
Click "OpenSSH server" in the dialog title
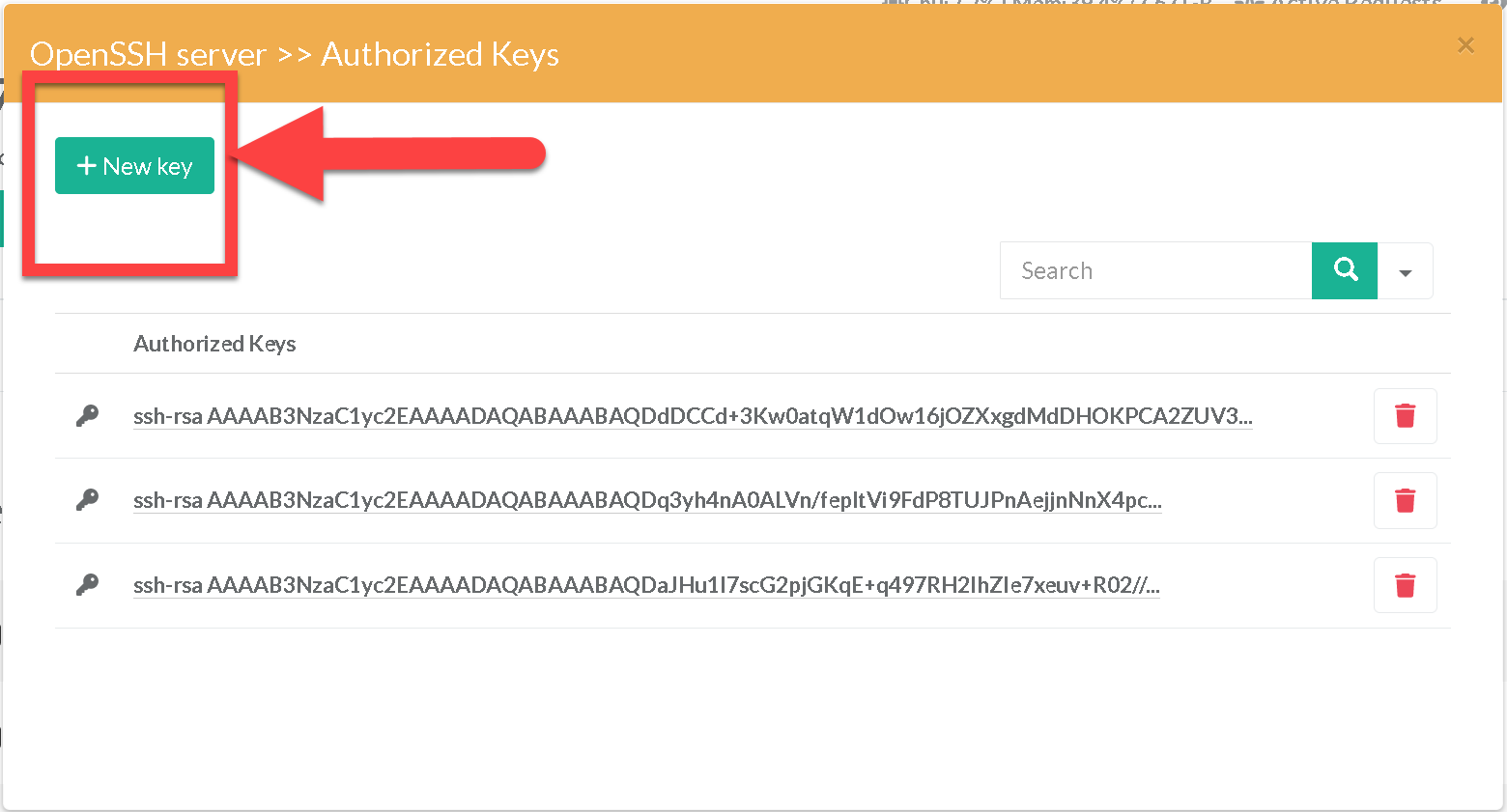pyautogui.click(x=148, y=55)
